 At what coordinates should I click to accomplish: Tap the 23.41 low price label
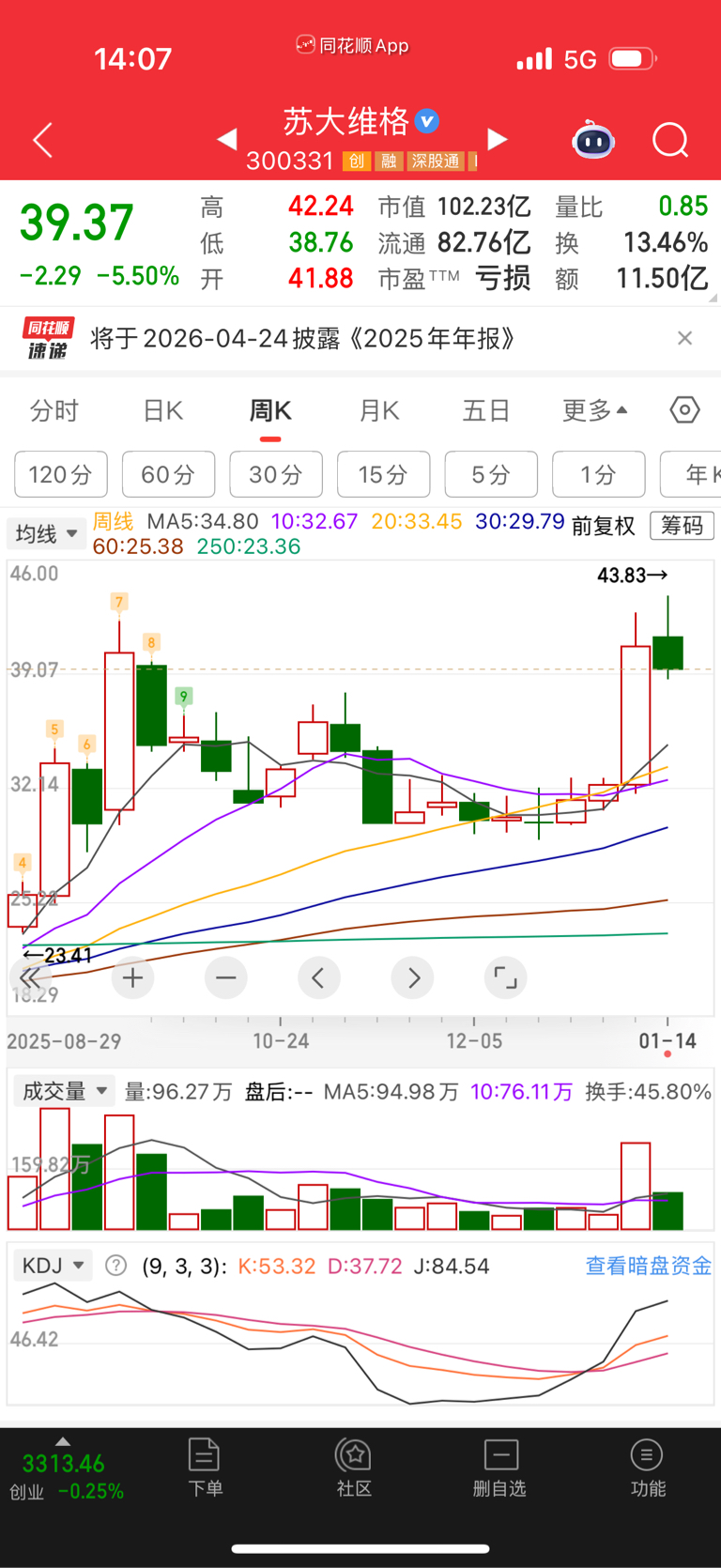(56, 956)
